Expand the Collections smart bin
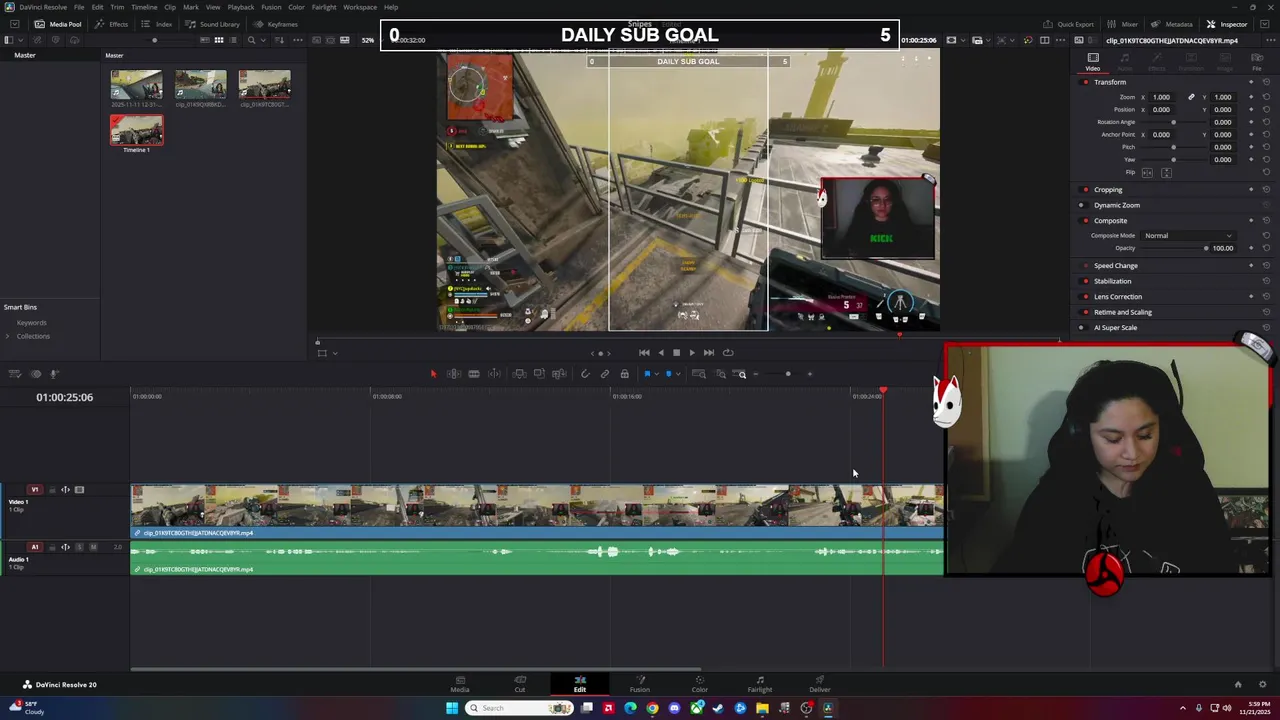Image resolution: width=1280 pixels, height=720 pixels. coord(8,336)
